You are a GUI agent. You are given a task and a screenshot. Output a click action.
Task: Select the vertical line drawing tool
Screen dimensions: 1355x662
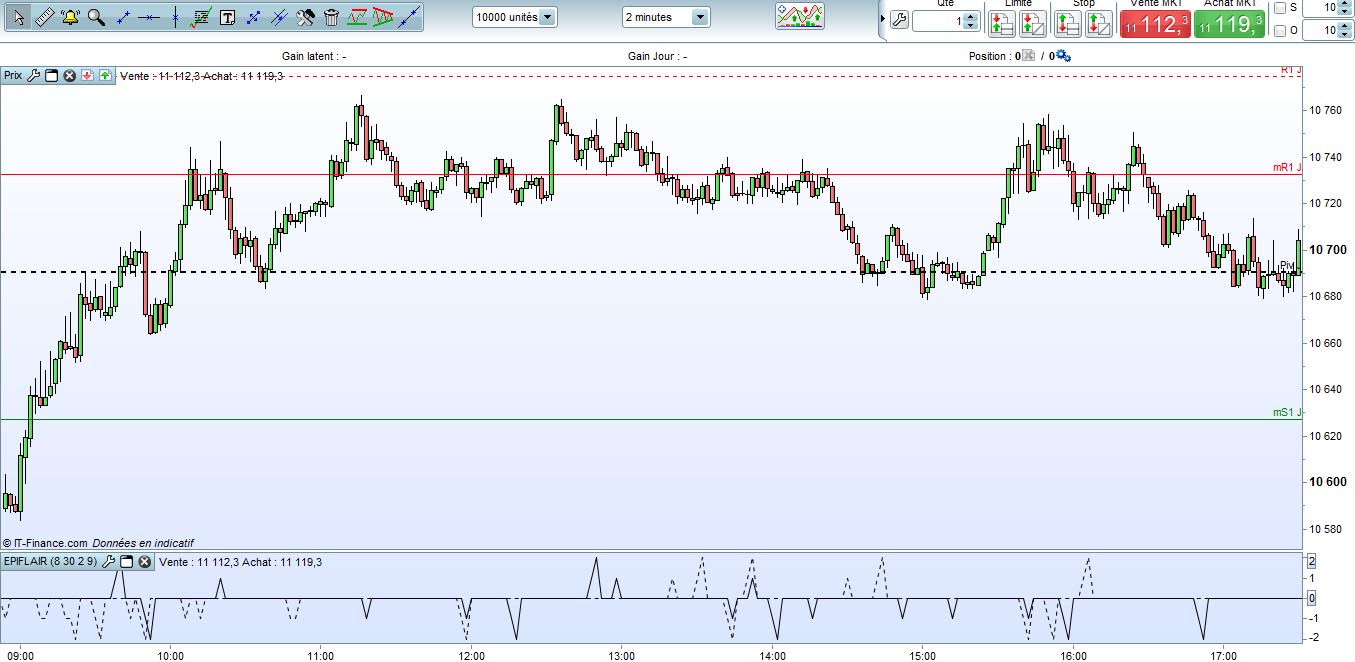[175, 17]
